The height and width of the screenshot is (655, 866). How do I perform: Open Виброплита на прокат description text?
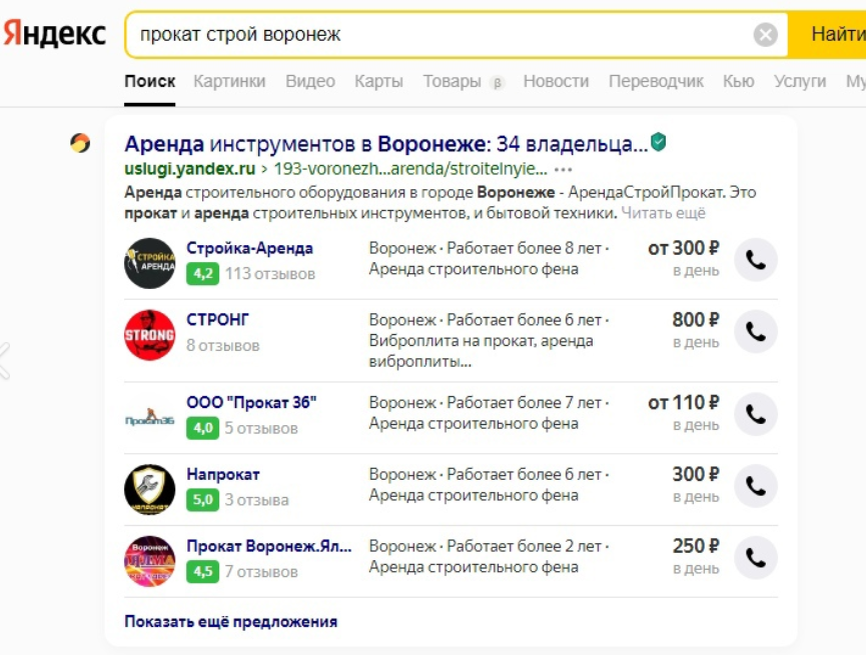(481, 351)
